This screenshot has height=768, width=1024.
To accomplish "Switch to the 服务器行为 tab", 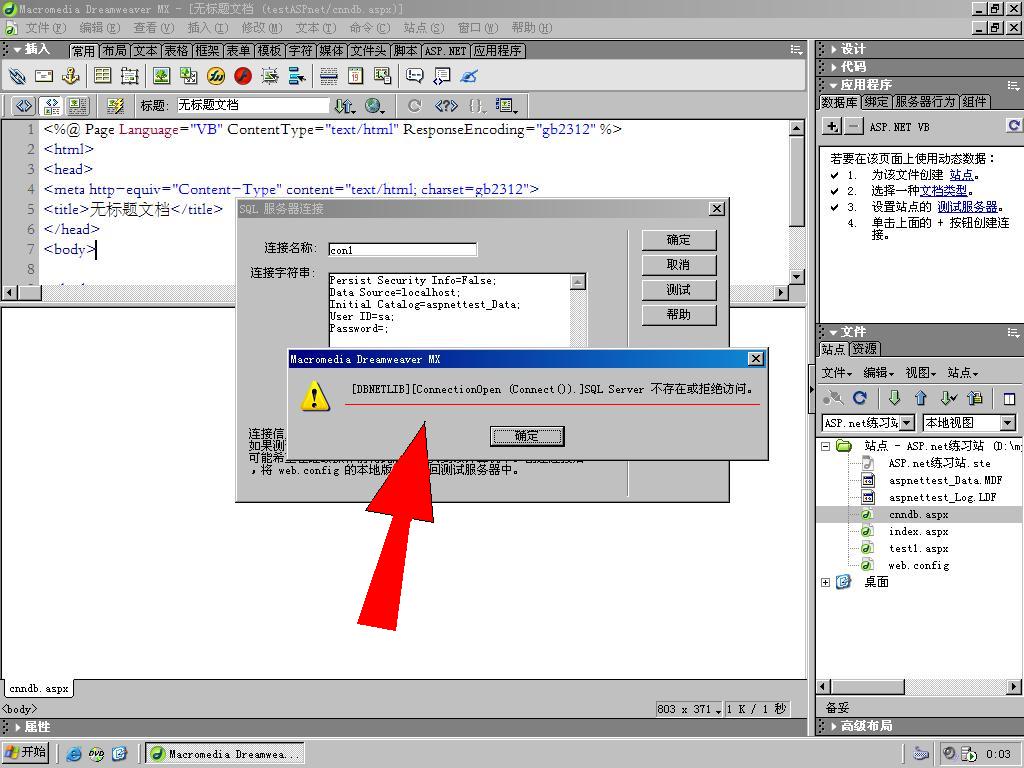I will coord(924,102).
